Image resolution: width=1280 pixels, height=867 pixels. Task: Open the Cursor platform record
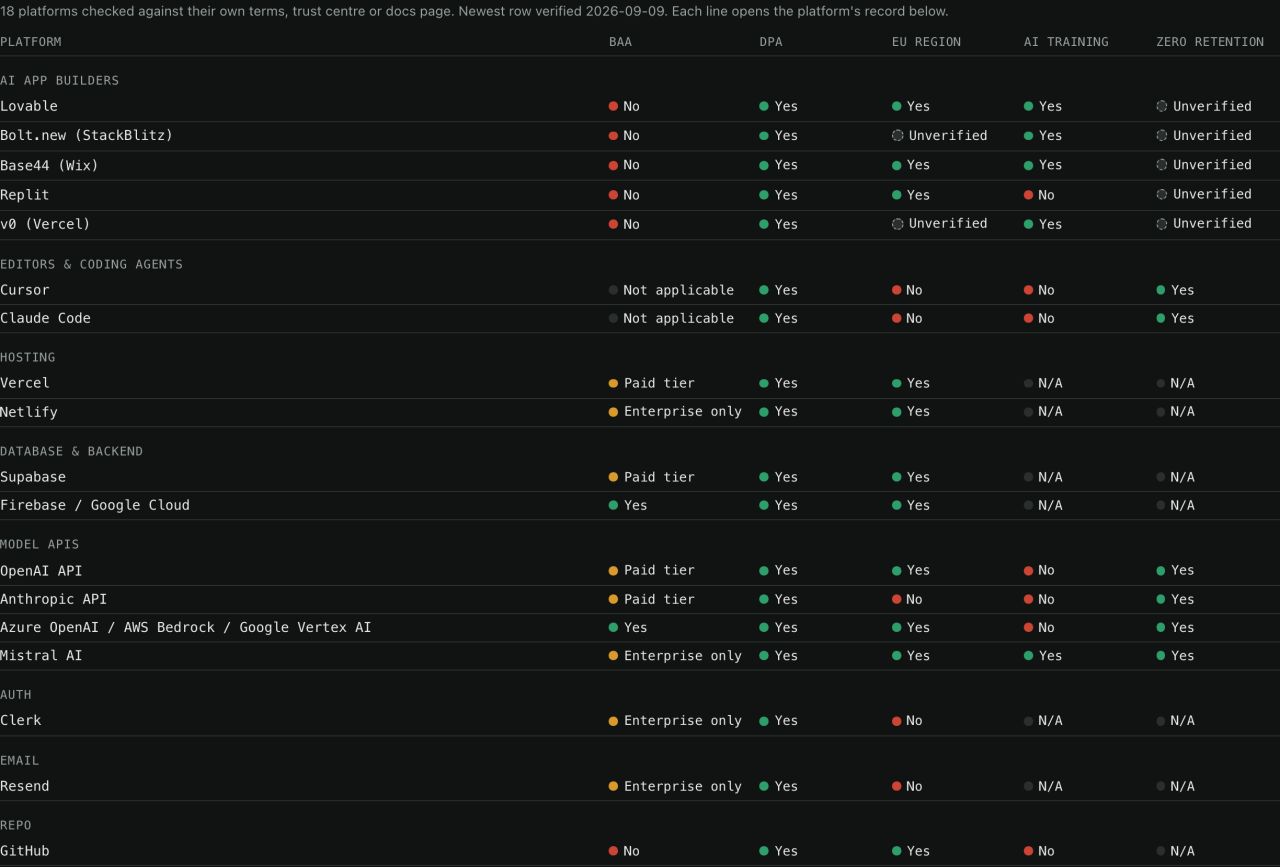click(640, 290)
